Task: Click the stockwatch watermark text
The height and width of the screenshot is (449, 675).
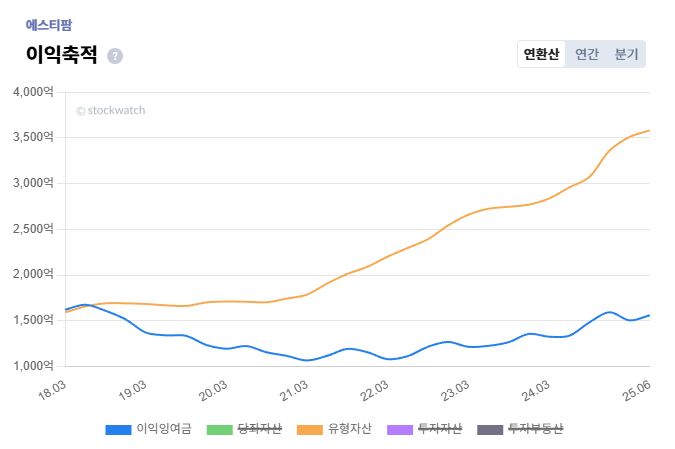Action: click(110, 110)
